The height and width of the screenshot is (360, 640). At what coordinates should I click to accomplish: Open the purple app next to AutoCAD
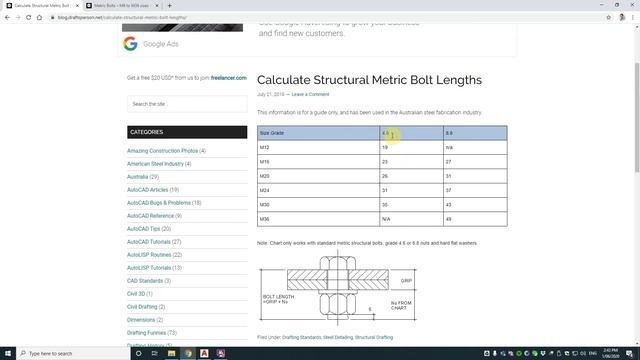[x=220, y=353]
